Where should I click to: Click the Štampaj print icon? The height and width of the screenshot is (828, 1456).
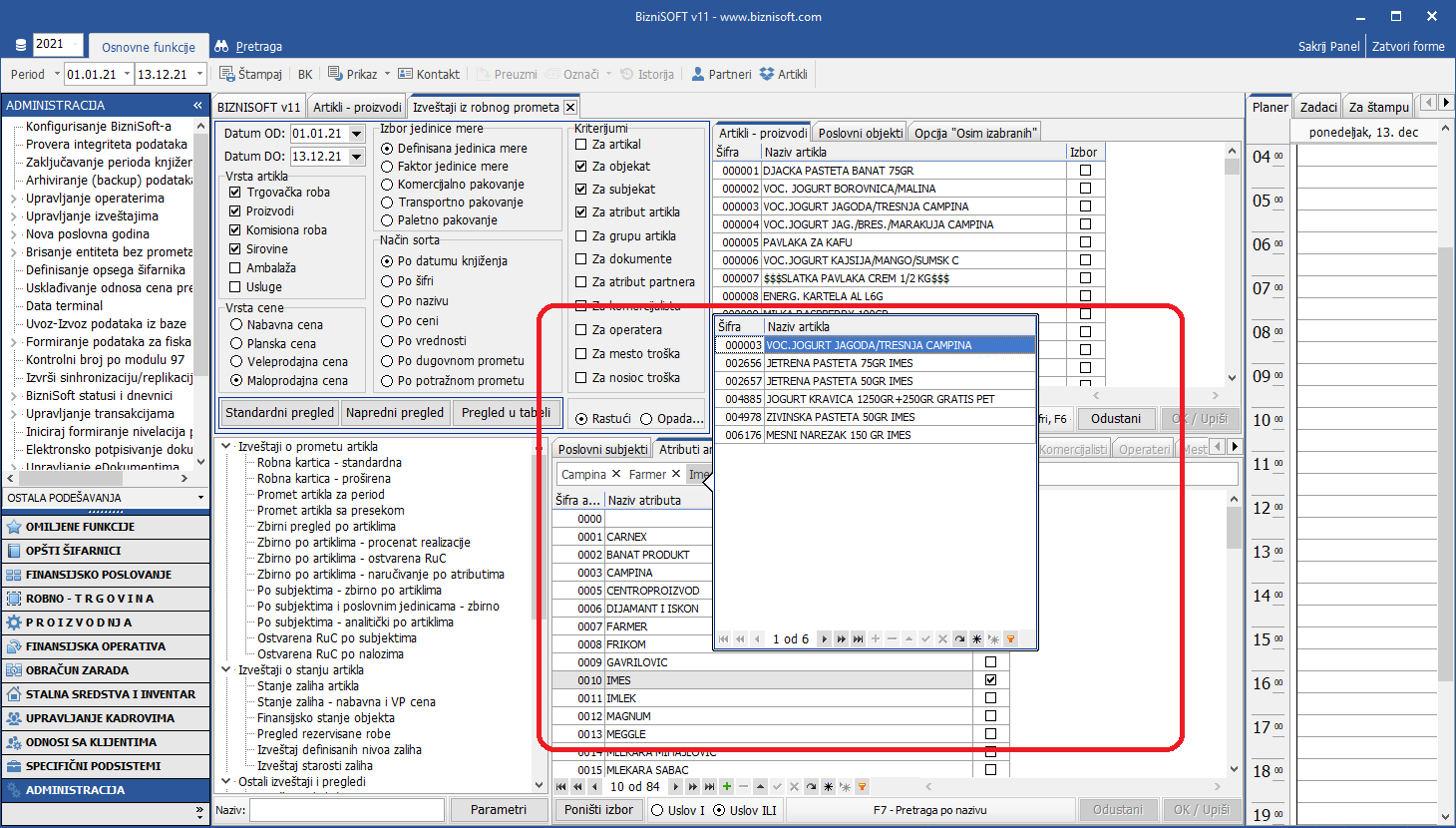point(226,74)
